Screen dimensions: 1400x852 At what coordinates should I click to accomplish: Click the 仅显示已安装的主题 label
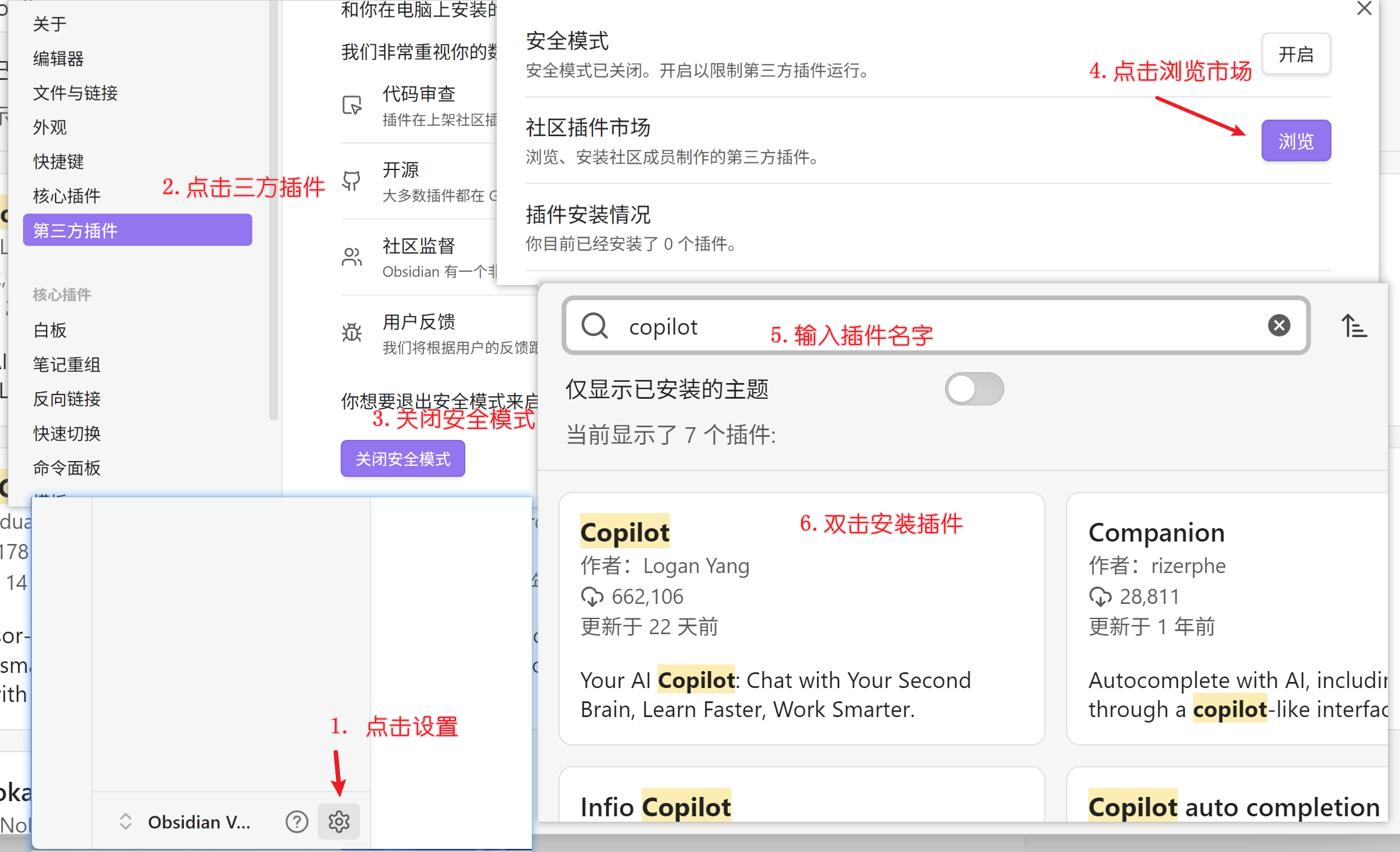667,389
